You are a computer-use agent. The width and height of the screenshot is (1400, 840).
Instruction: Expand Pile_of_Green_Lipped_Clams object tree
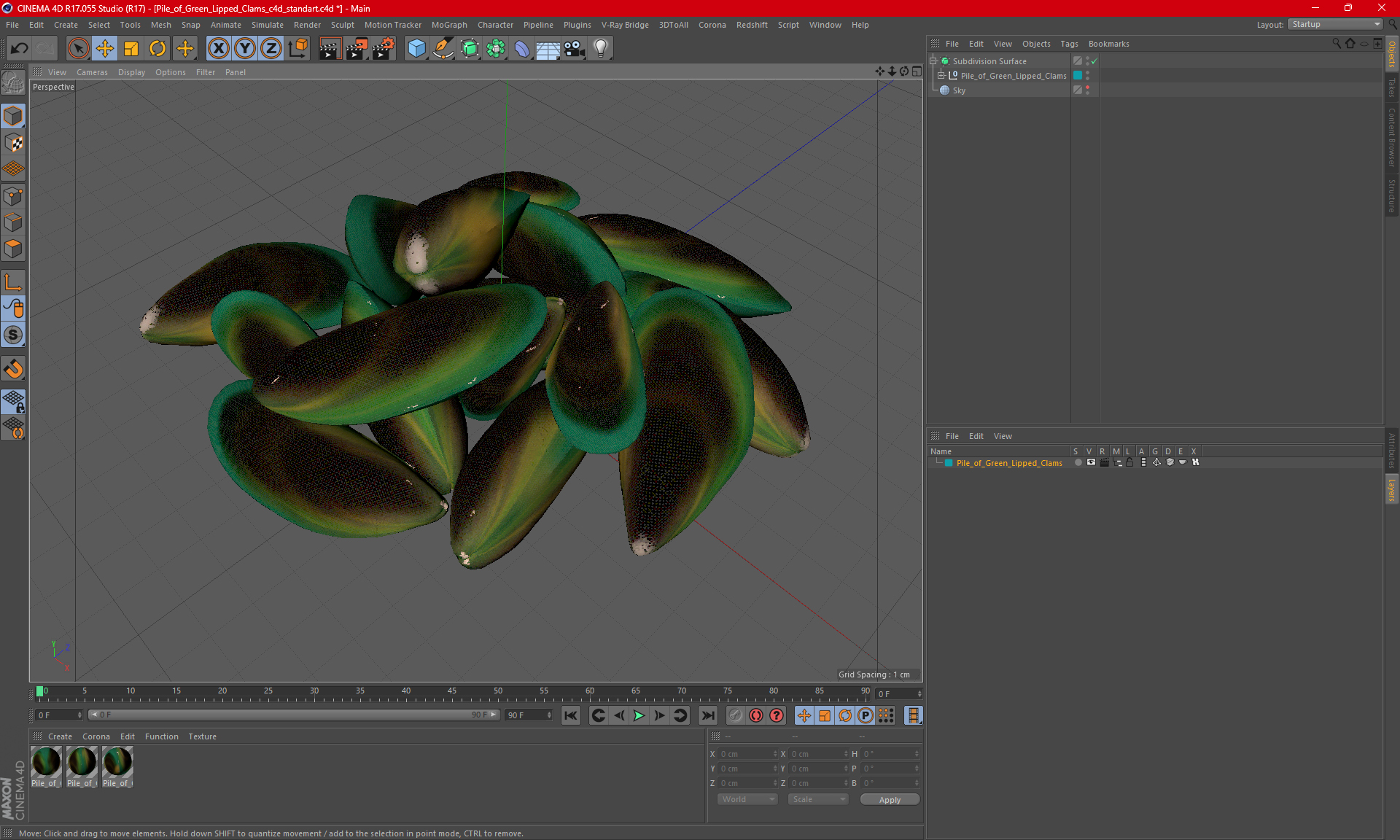click(941, 75)
